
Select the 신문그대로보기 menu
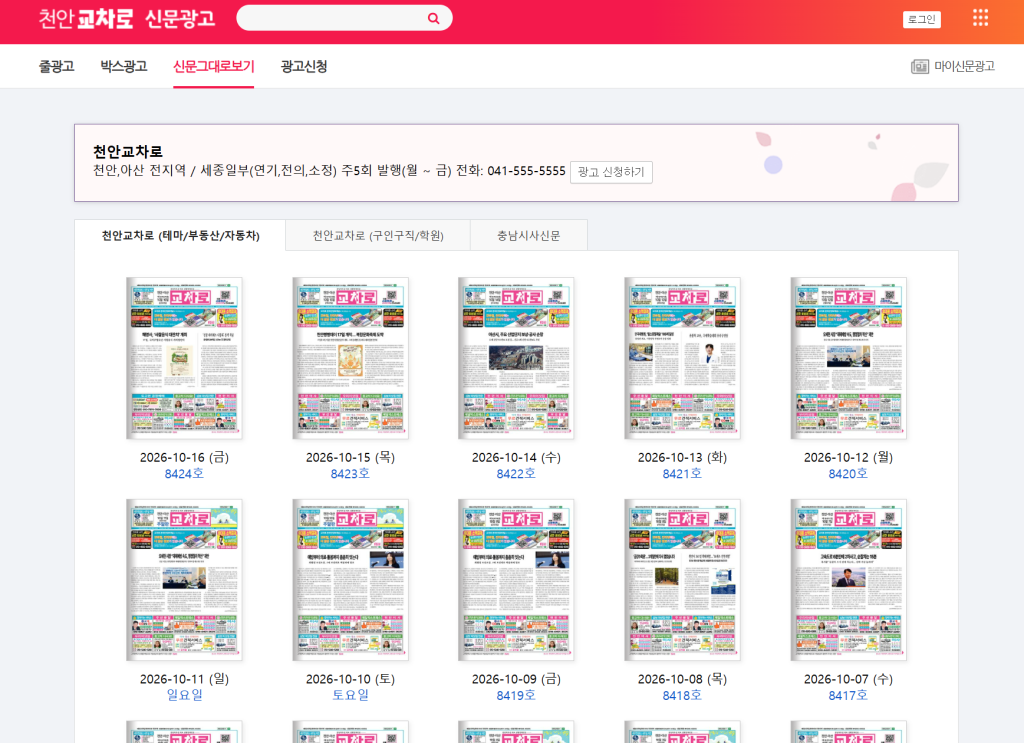(x=214, y=66)
